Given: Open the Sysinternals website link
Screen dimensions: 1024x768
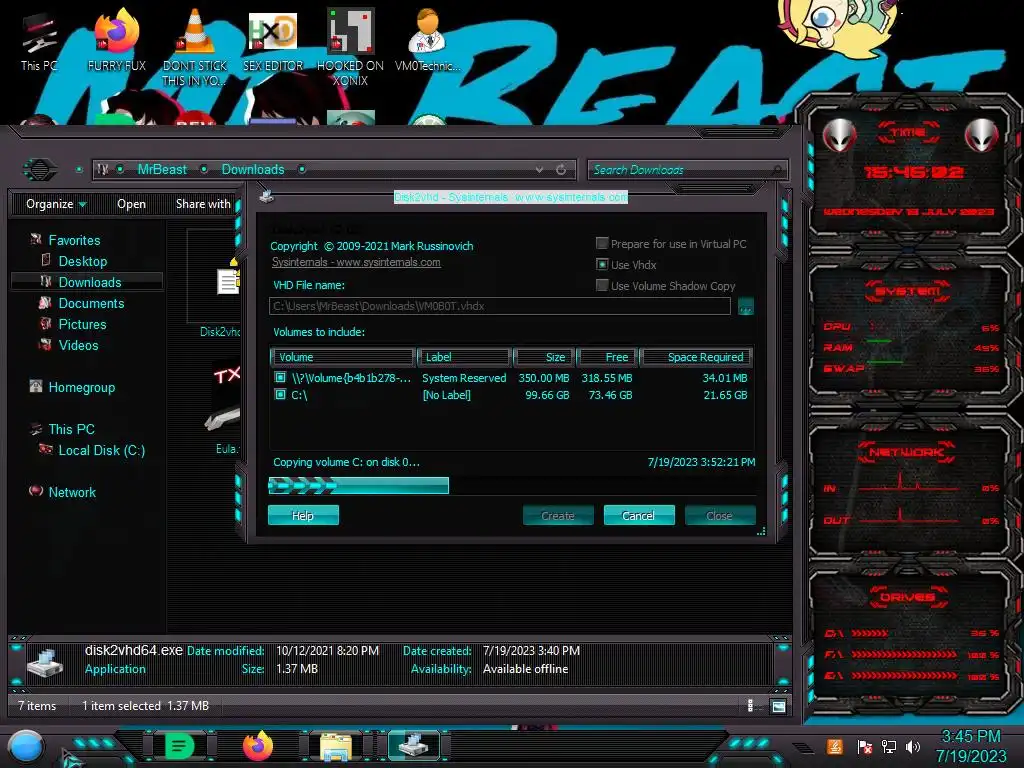Looking at the screenshot, I should 356,262.
